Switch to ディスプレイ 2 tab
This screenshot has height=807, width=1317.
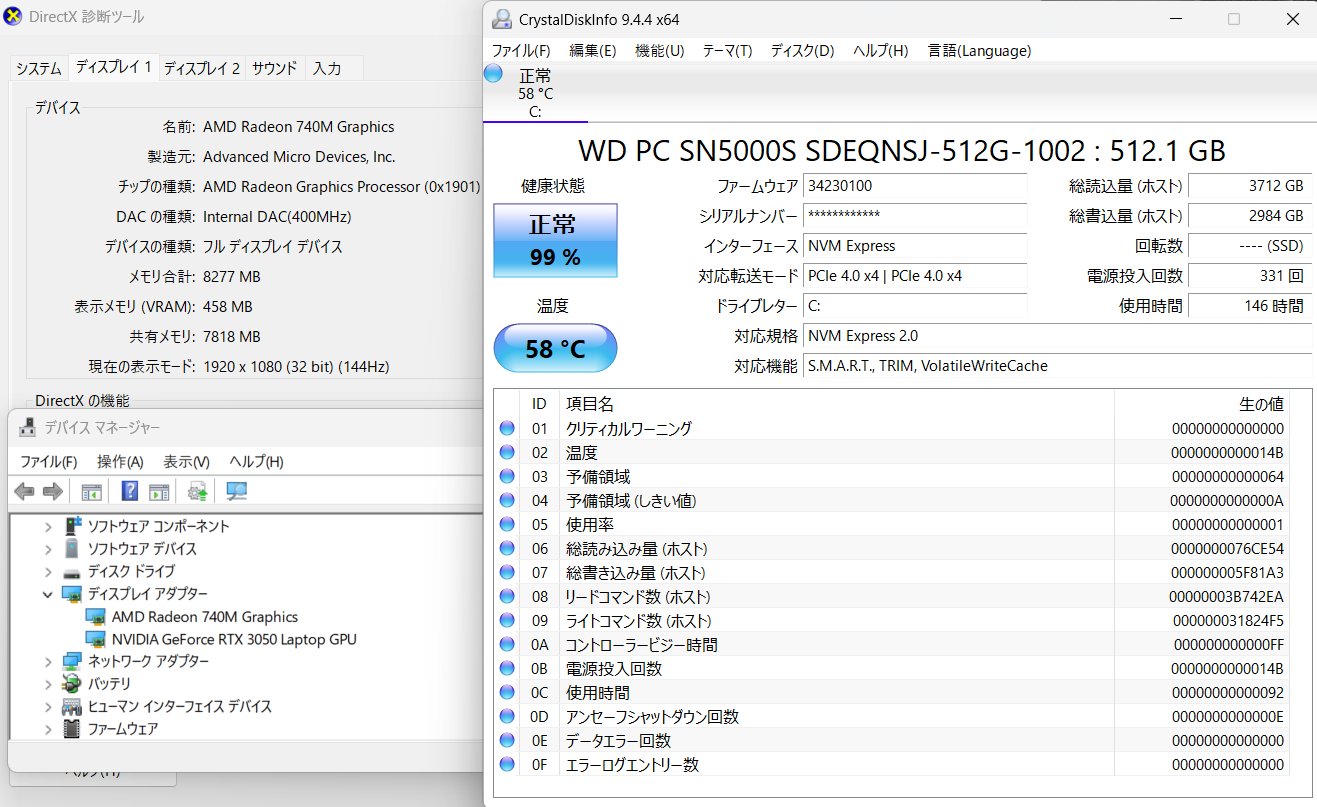click(x=201, y=68)
